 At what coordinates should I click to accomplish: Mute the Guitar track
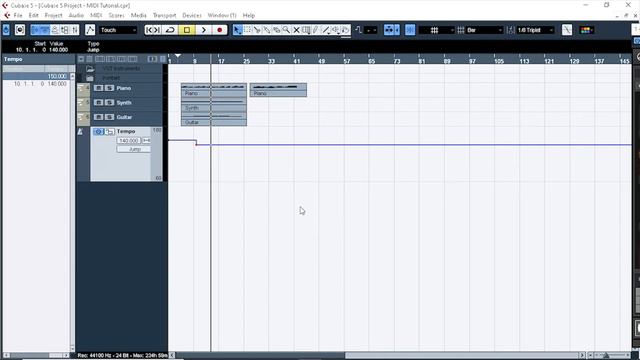pos(98,117)
